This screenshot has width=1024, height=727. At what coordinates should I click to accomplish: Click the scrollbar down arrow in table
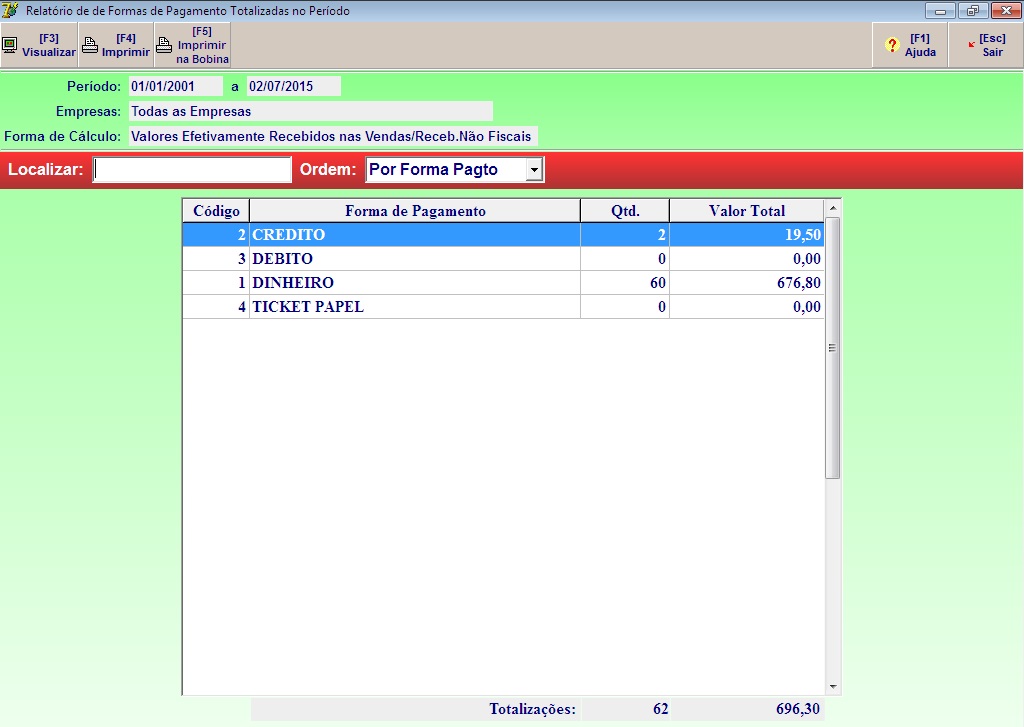(833, 687)
